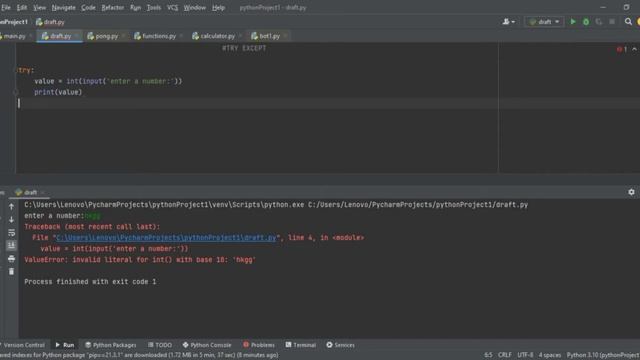Open Version Control tool window
Screen dimensions: 640x360
23,345
